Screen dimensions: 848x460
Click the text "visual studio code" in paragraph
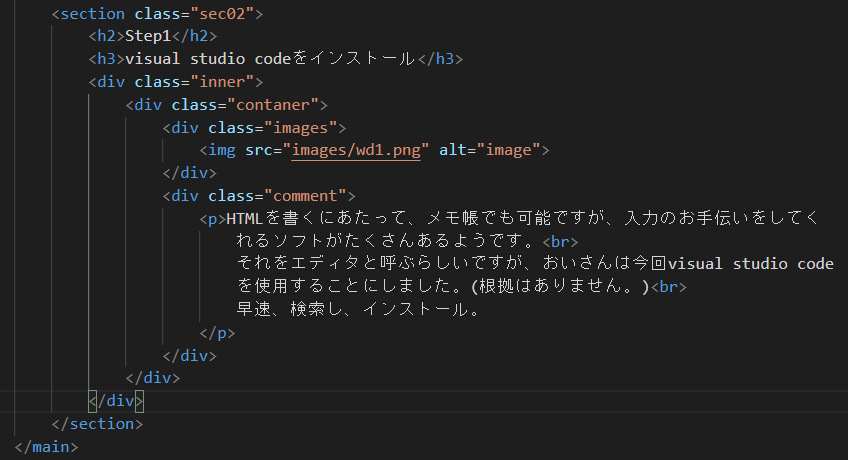click(751, 264)
